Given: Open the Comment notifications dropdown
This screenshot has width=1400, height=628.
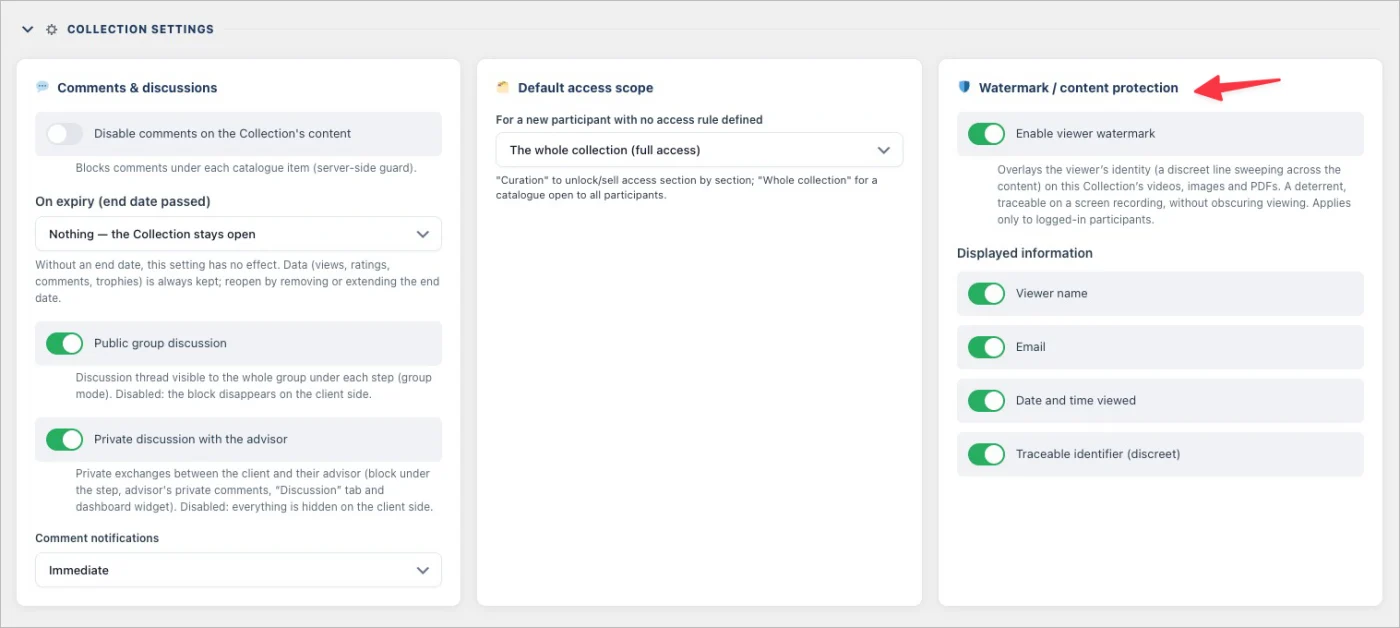Looking at the screenshot, I should pos(238,570).
